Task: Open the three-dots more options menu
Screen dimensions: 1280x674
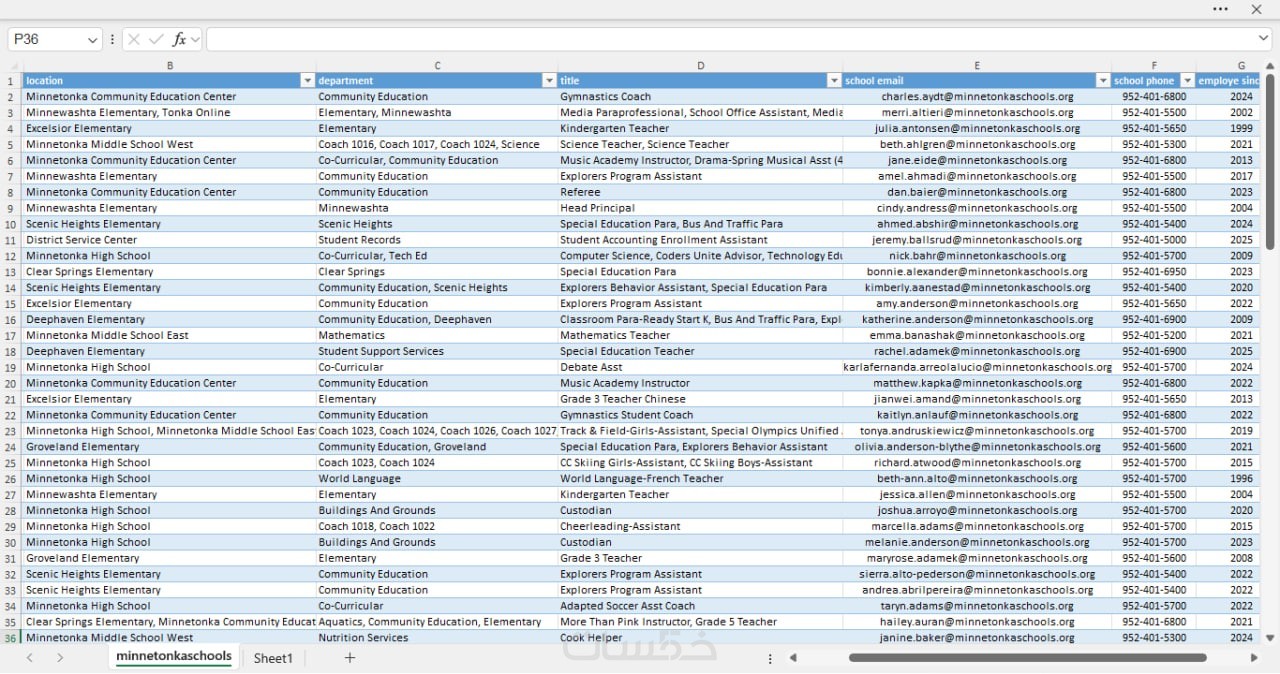Action: point(1220,9)
